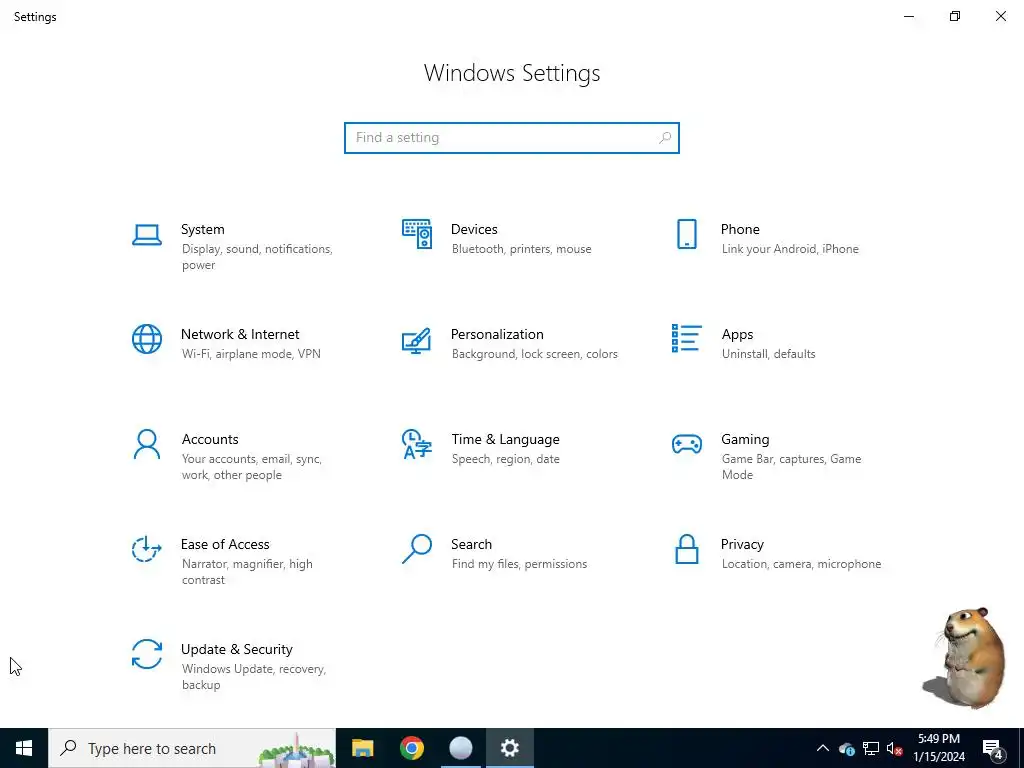Click 'Narrator, magnifier, high contrast' description
The image size is (1024, 768).
pos(247,571)
